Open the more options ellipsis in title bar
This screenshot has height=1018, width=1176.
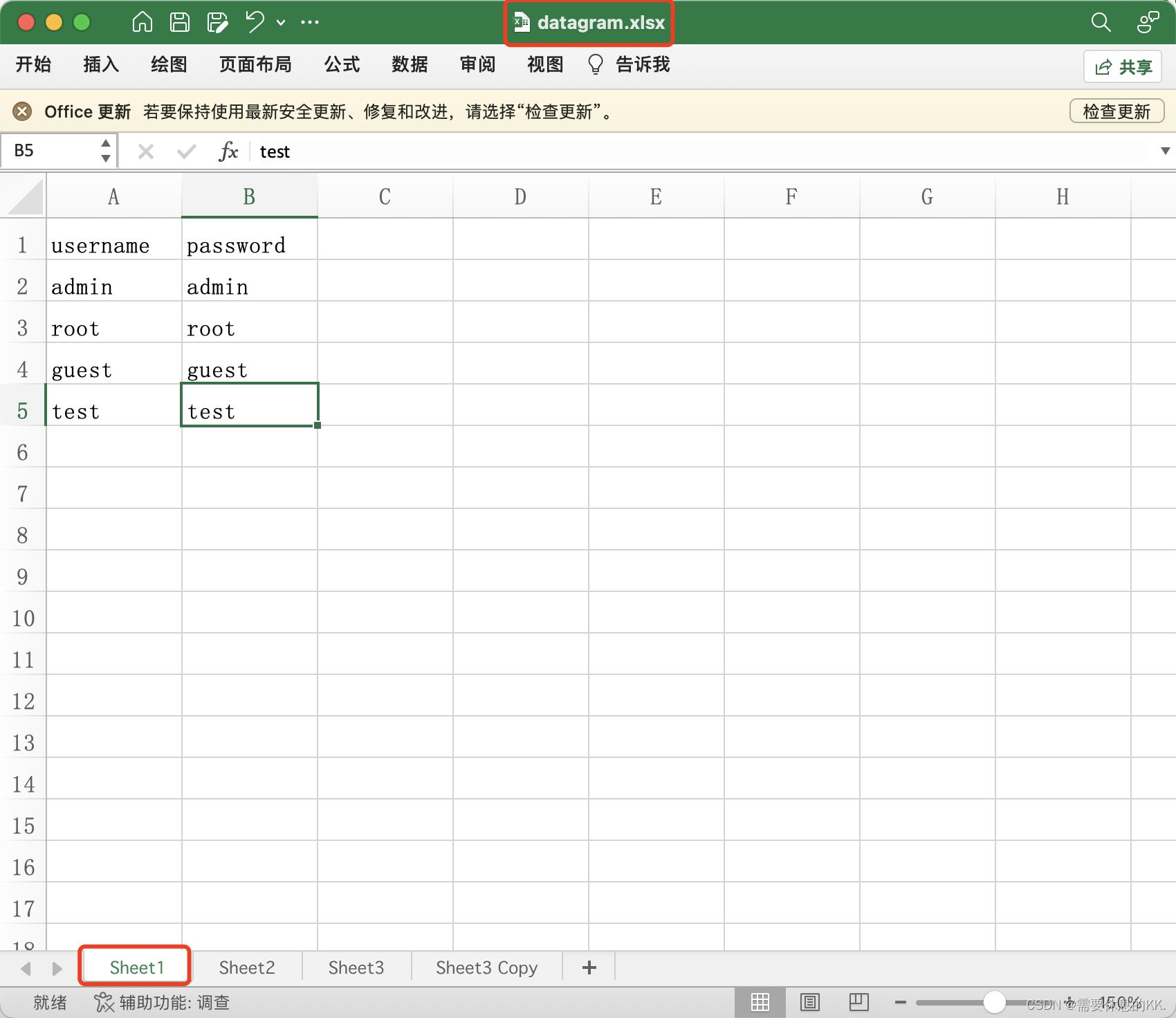(x=310, y=22)
